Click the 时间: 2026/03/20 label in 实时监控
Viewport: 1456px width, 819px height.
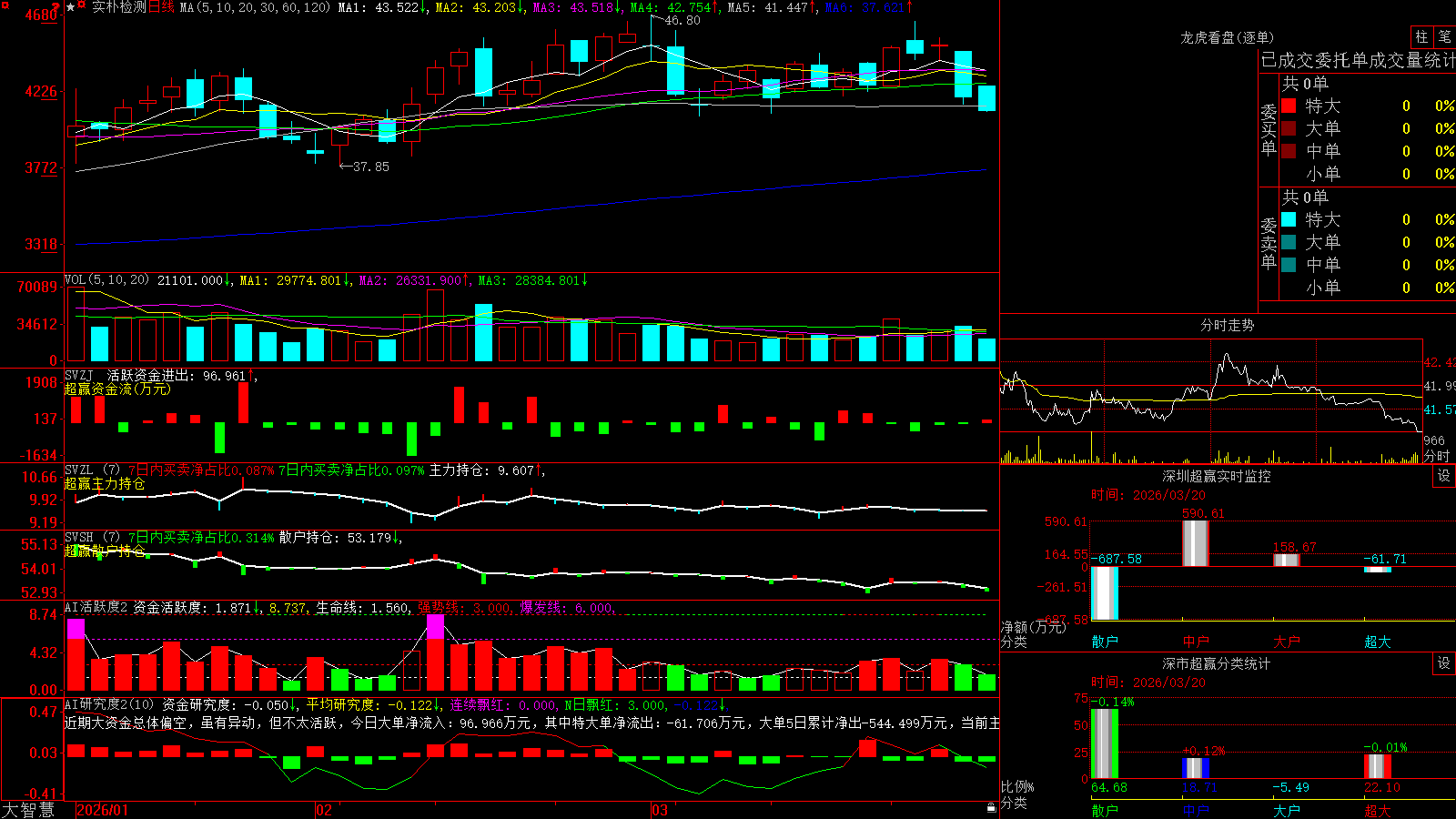pyautogui.click(x=1148, y=495)
